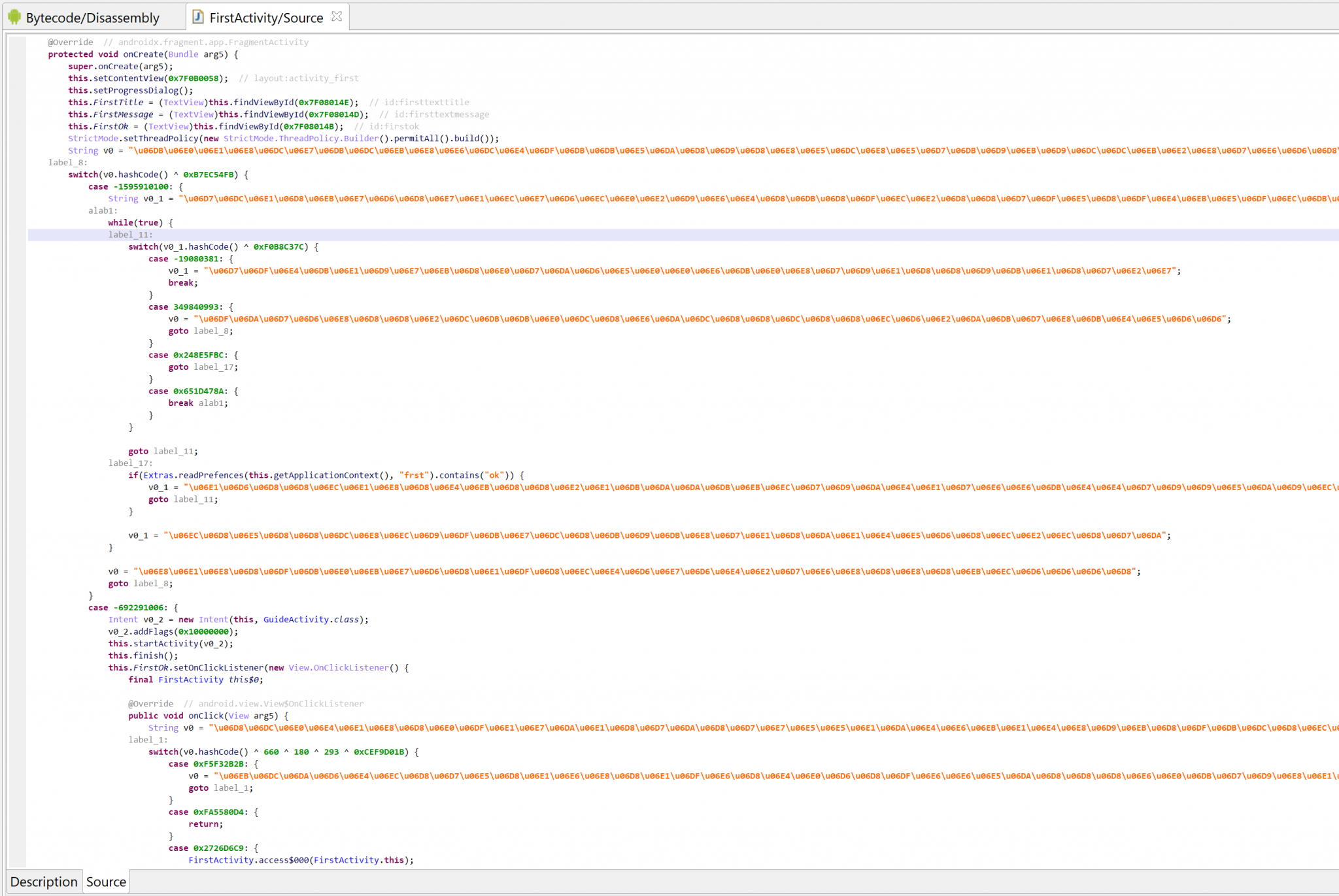
Task: Click the Android icon on Bytecode/Disassembly tab
Action: pyautogui.click(x=13, y=17)
